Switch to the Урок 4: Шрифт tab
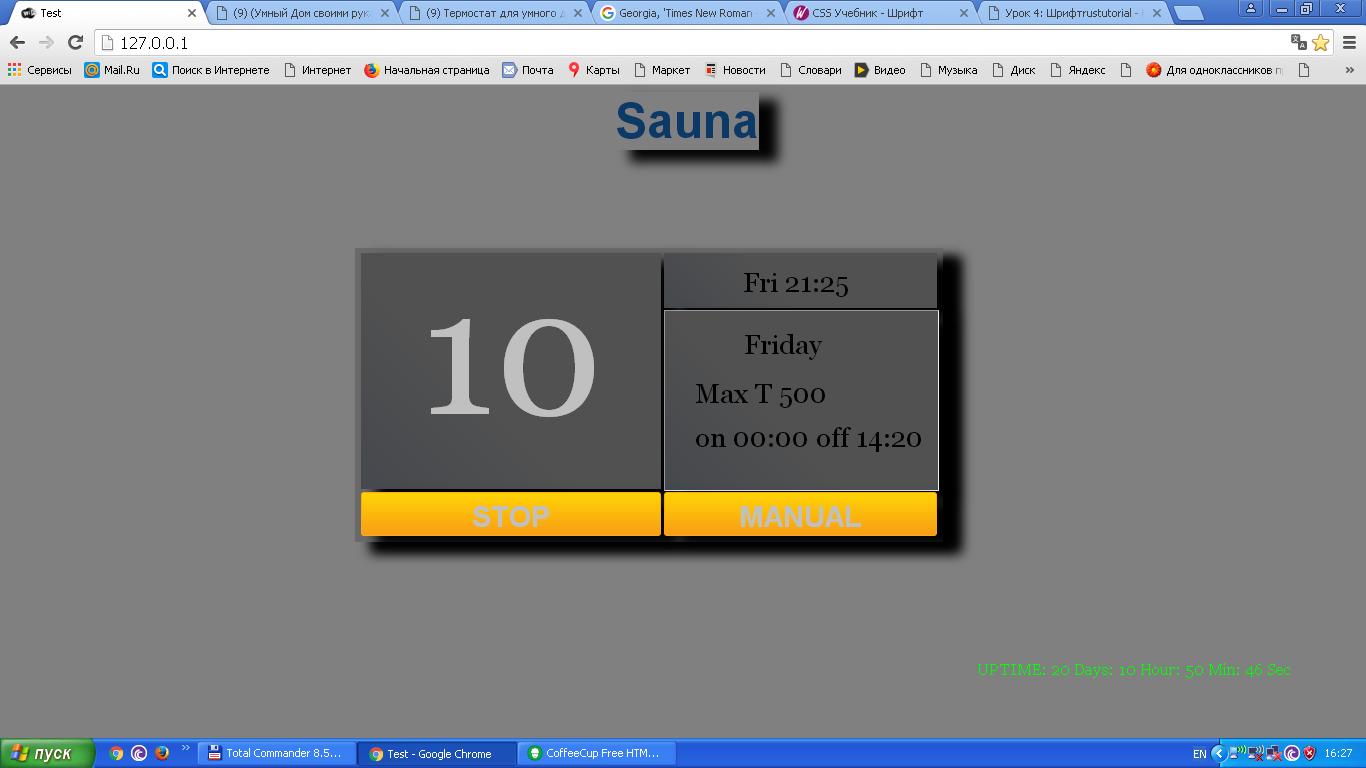 coord(1073,13)
